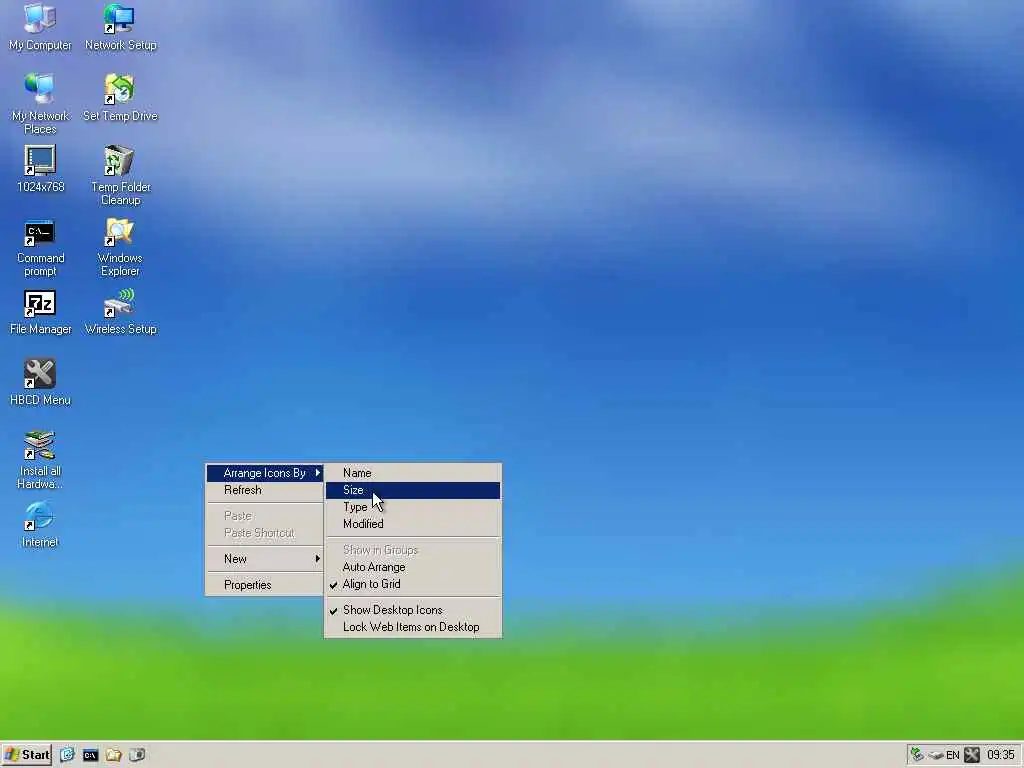The width and height of the screenshot is (1024, 768).
Task: Open folder explorer from quick launch bar
Action: [114, 755]
